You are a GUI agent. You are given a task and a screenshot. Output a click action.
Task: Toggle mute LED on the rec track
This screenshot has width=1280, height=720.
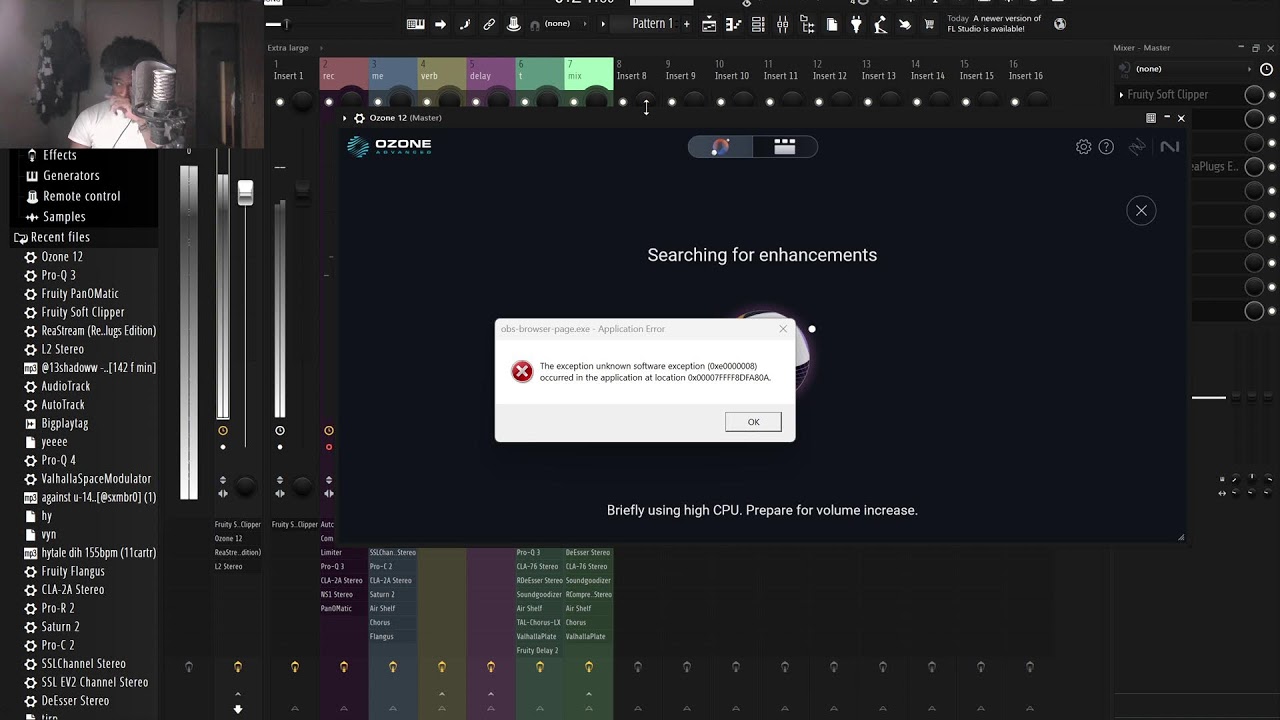[329, 102]
